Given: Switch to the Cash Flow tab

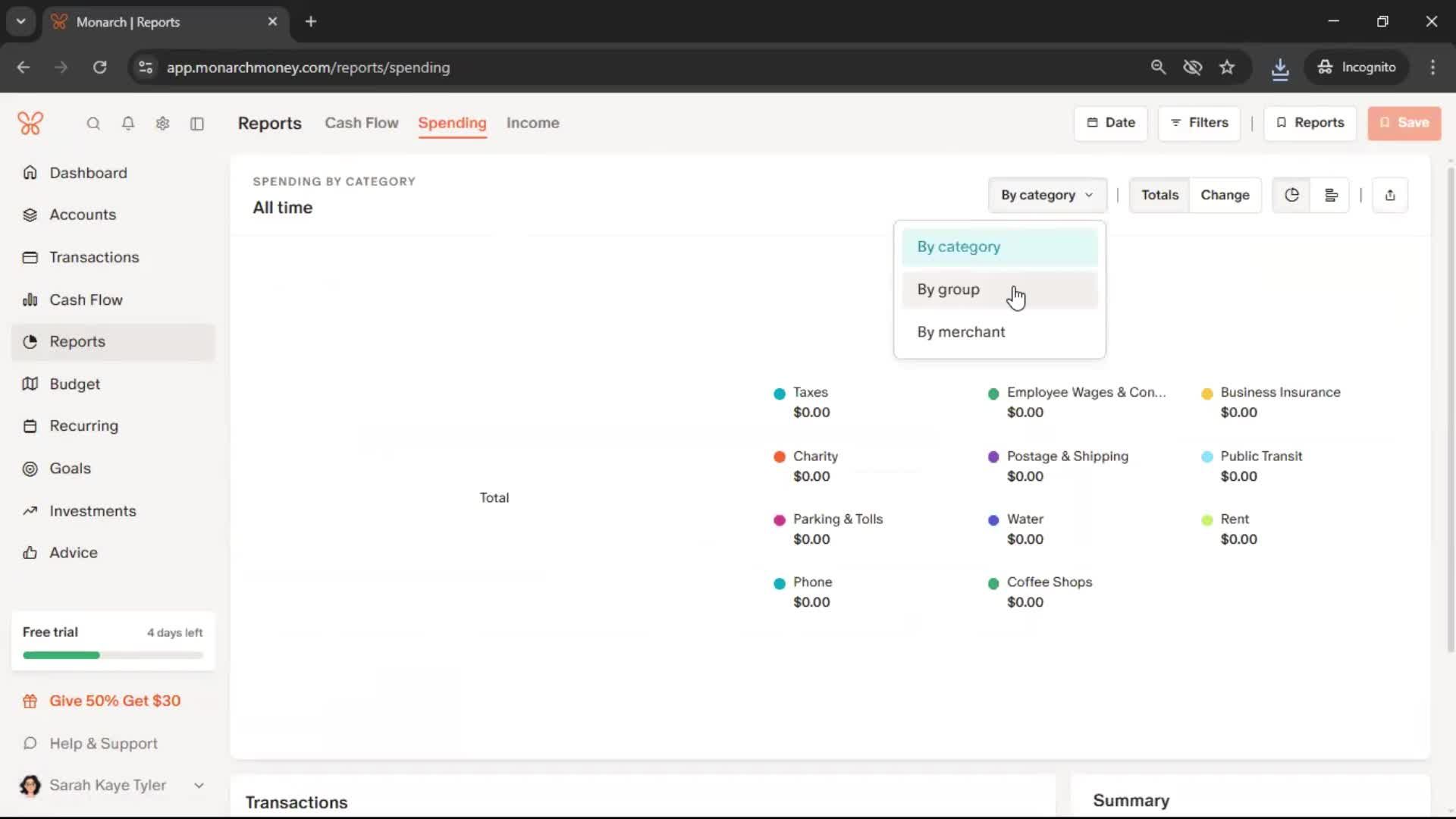Looking at the screenshot, I should tap(361, 123).
